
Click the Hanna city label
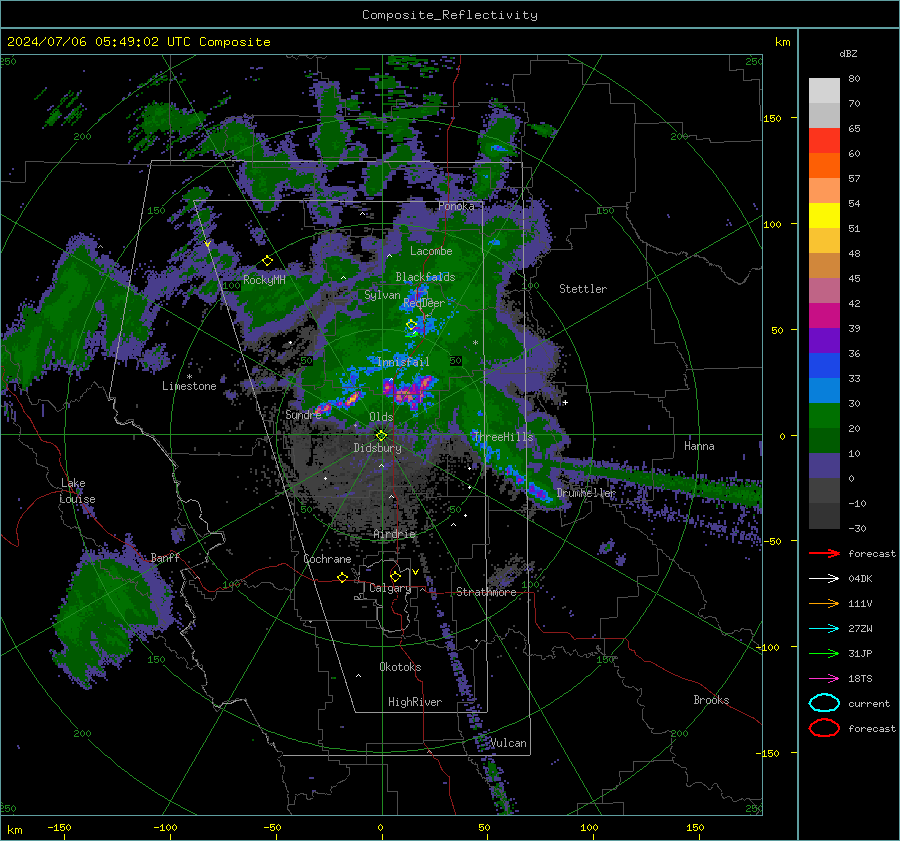(x=699, y=446)
